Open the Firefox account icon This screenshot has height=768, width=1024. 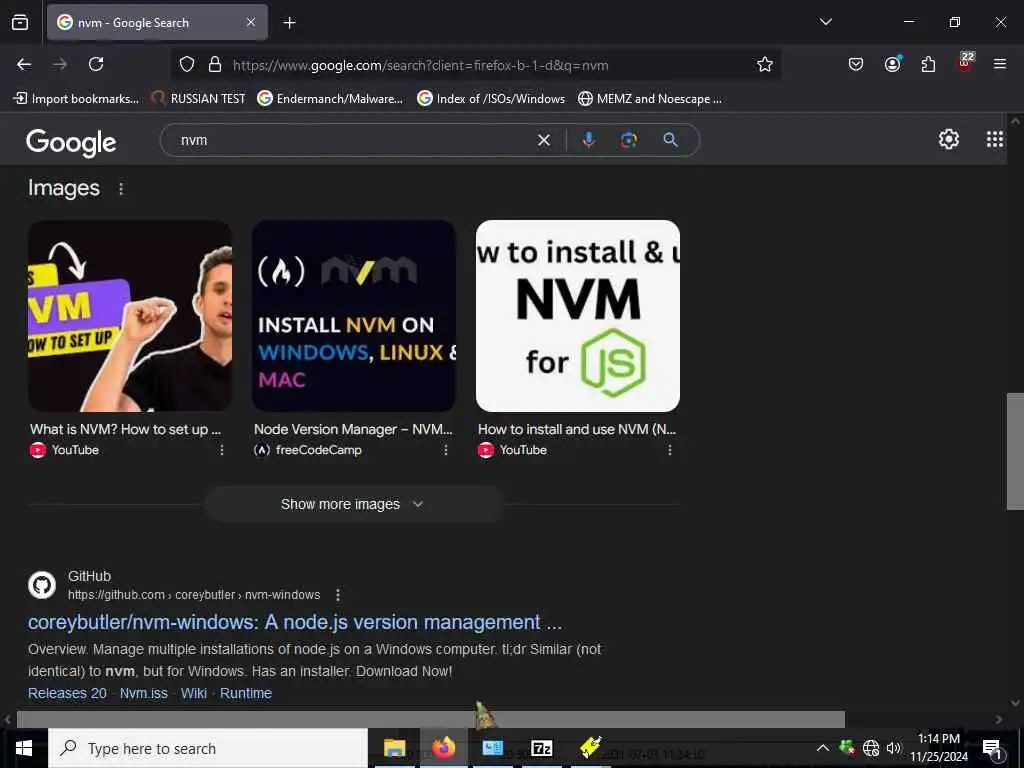[x=892, y=64]
